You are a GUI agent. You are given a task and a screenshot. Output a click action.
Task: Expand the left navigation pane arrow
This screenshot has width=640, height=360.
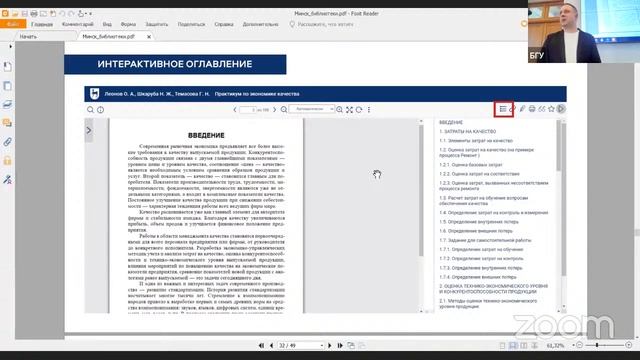coord(11,47)
